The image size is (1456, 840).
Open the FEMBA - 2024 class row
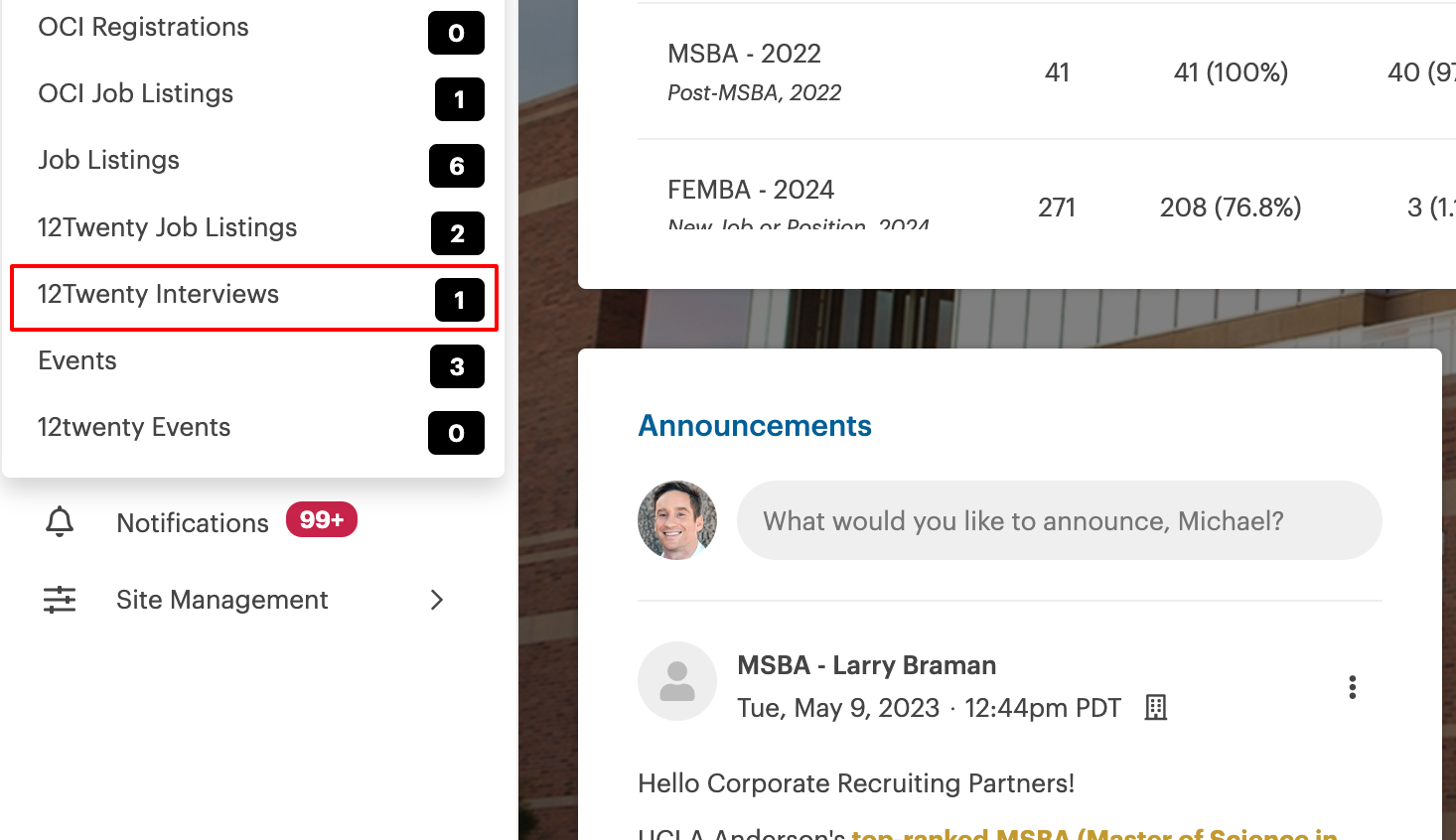(x=751, y=190)
